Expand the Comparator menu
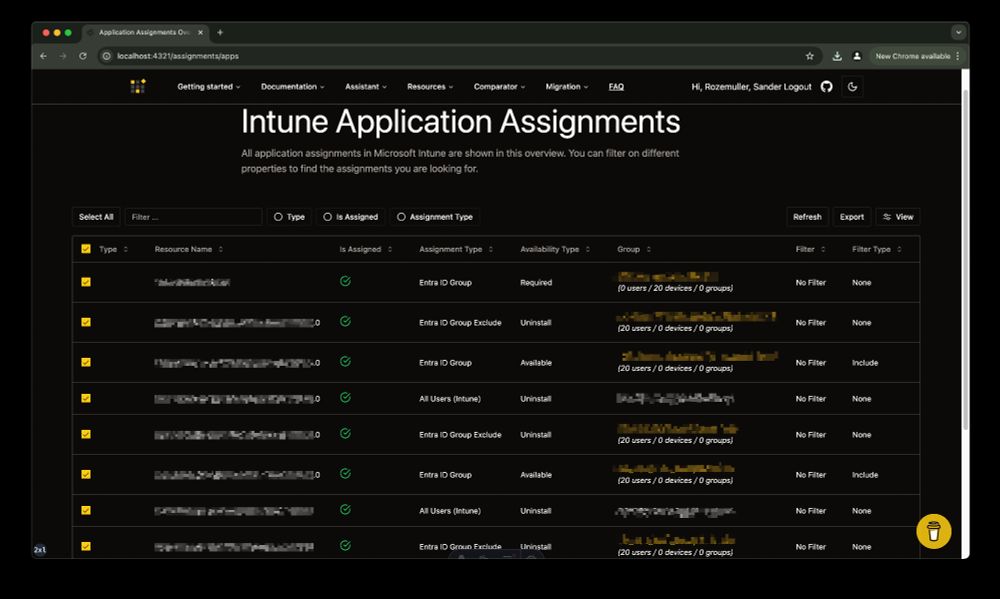The height and width of the screenshot is (599, 1000). pos(499,87)
